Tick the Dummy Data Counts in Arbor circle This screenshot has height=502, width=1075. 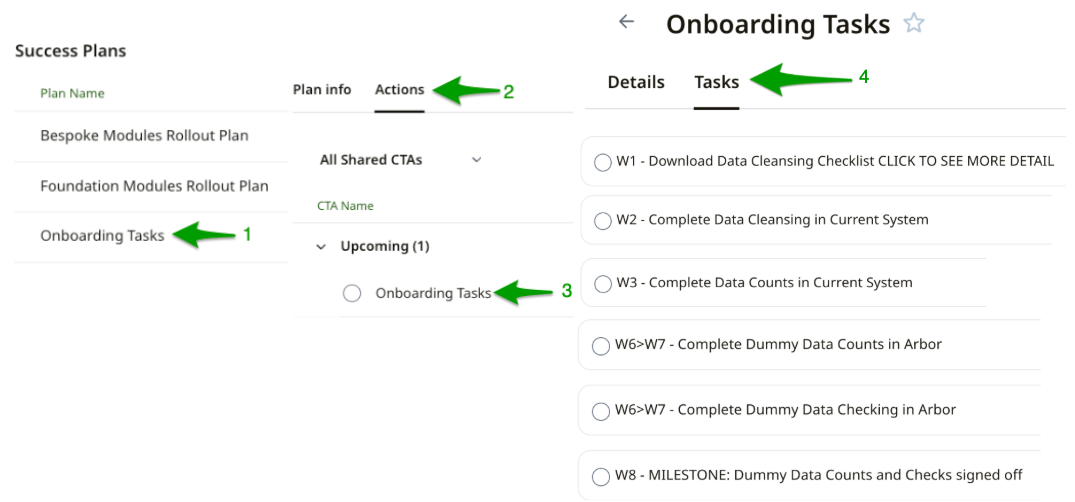click(601, 347)
